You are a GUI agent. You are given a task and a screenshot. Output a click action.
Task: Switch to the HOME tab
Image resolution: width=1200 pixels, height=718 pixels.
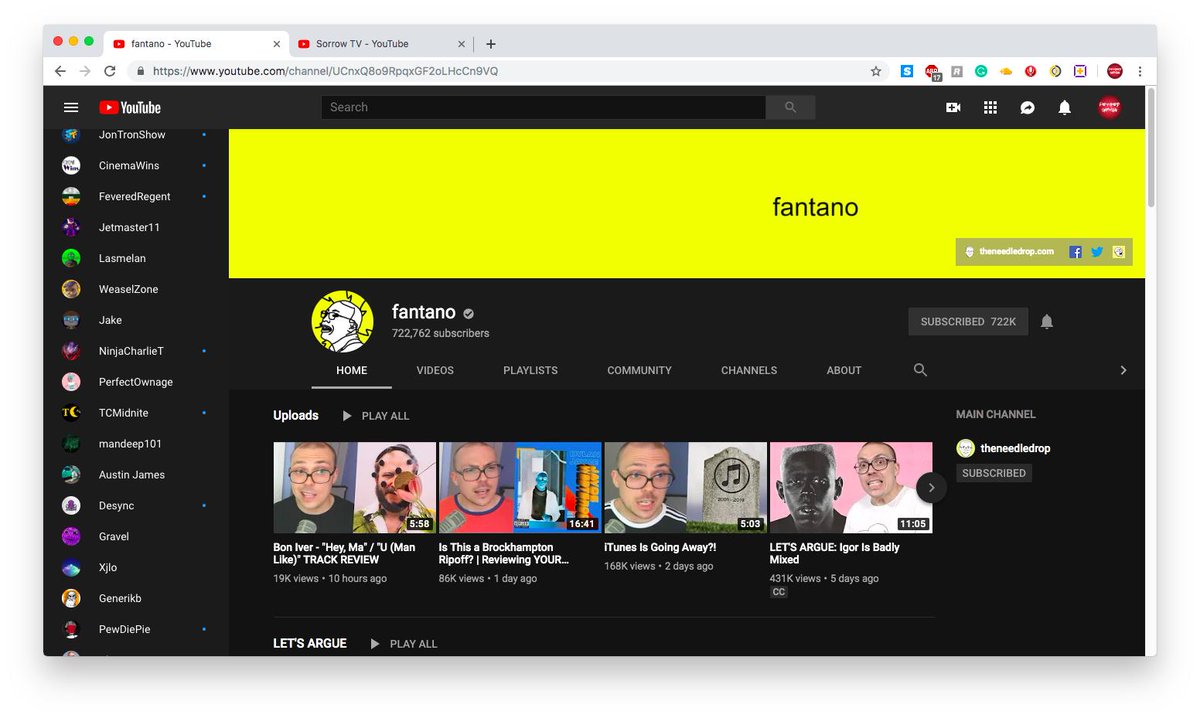(x=351, y=370)
